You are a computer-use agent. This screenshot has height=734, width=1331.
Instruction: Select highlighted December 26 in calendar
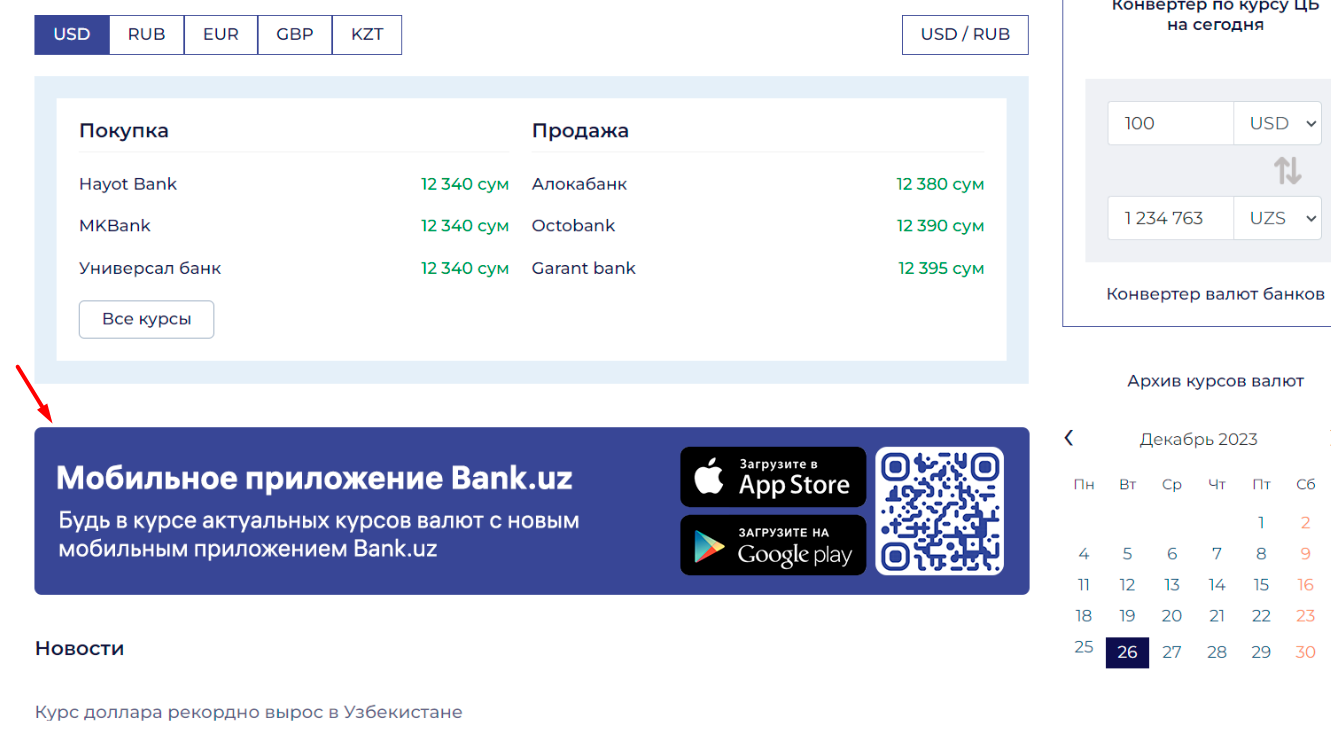[x=1127, y=652]
